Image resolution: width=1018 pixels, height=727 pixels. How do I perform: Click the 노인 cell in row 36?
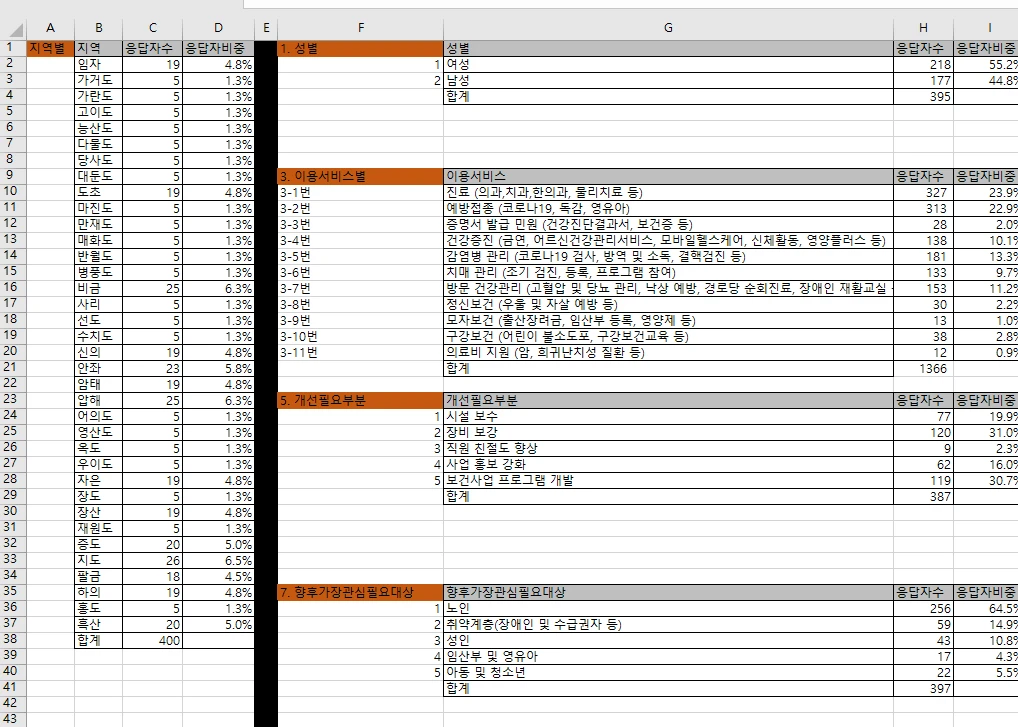tap(668, 608)
